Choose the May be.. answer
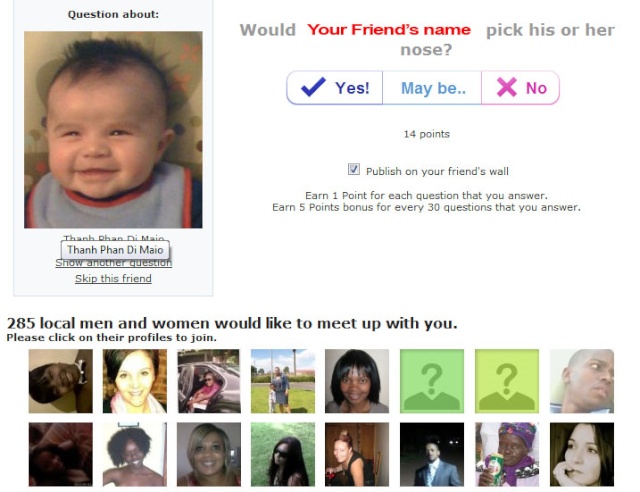Viewport: 640px width, 492px height. coord(432,88)
